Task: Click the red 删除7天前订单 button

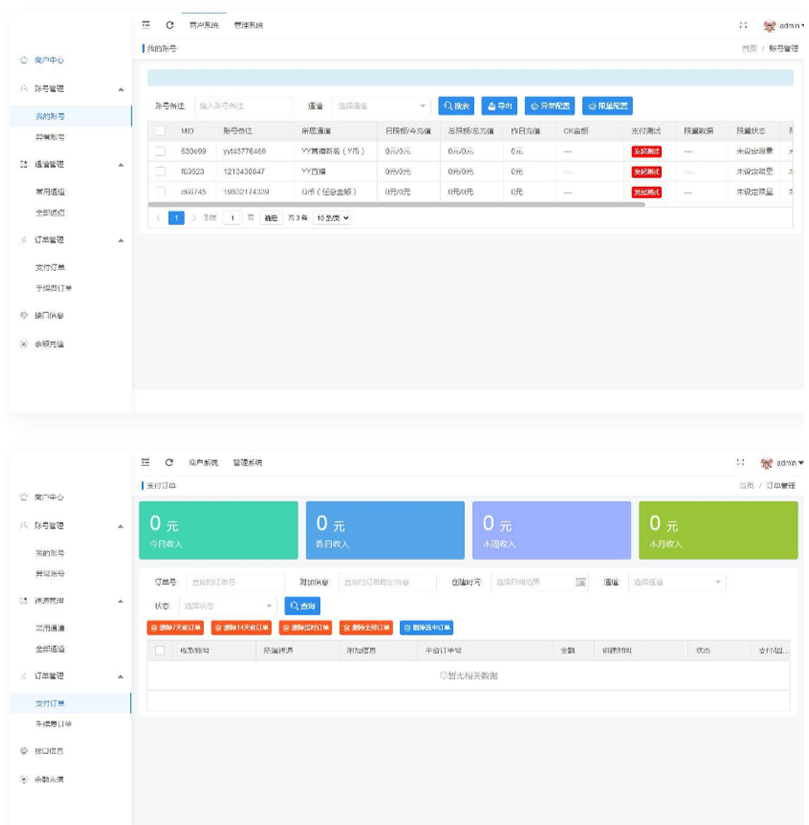Action: (175, 628)
